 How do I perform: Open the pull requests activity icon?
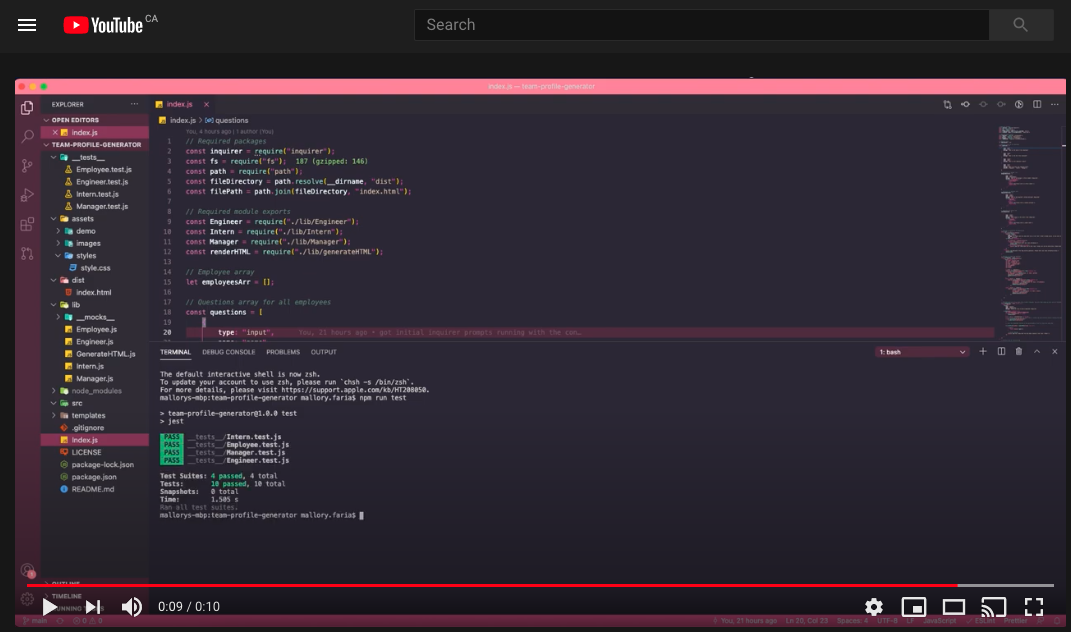click(27, 253)
